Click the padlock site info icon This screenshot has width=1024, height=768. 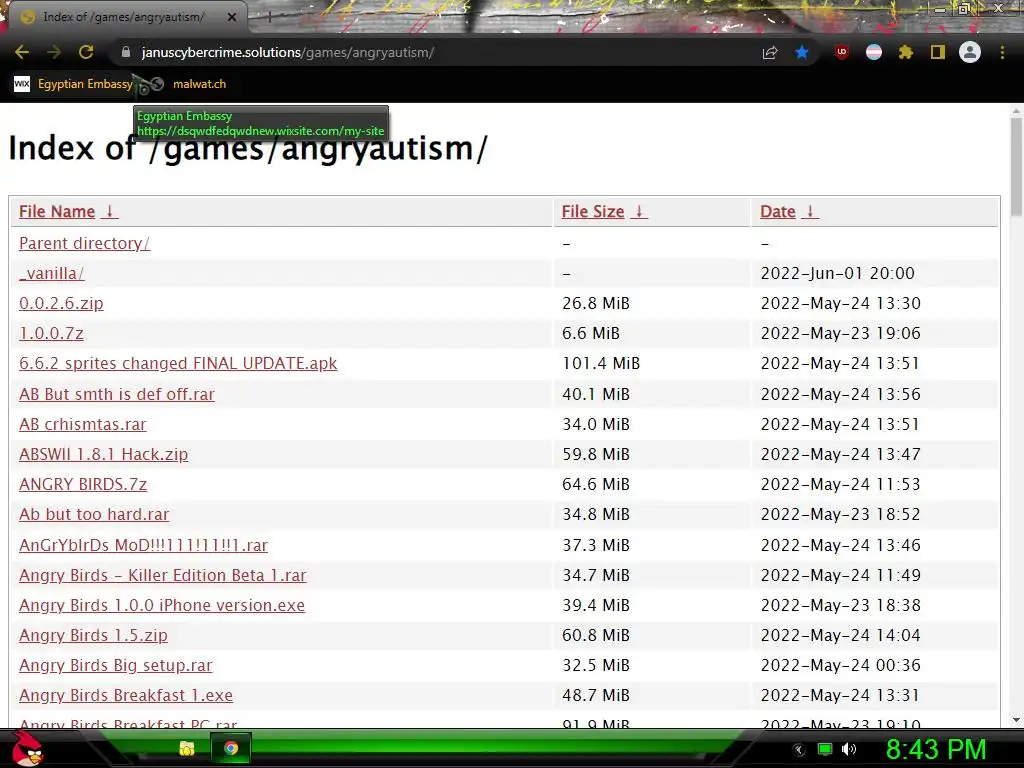click(126, 52)
